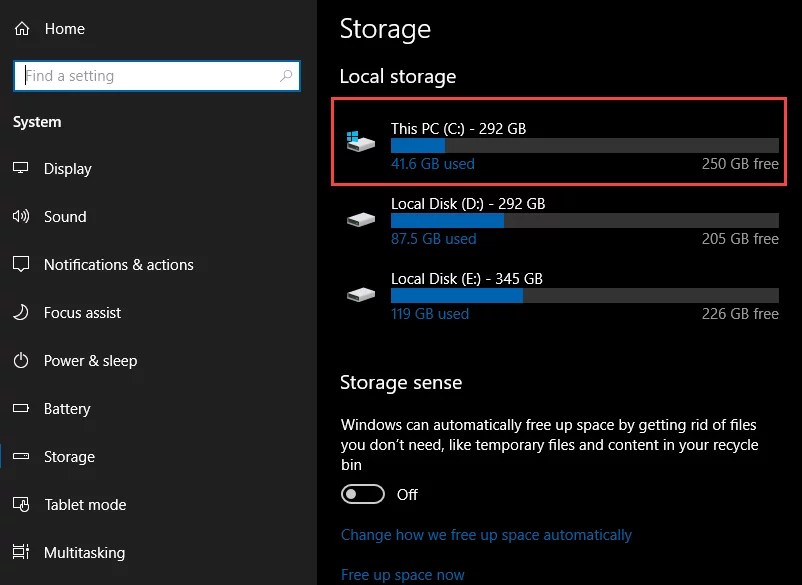Open Notifications & actions via its icon

[21, 265]
